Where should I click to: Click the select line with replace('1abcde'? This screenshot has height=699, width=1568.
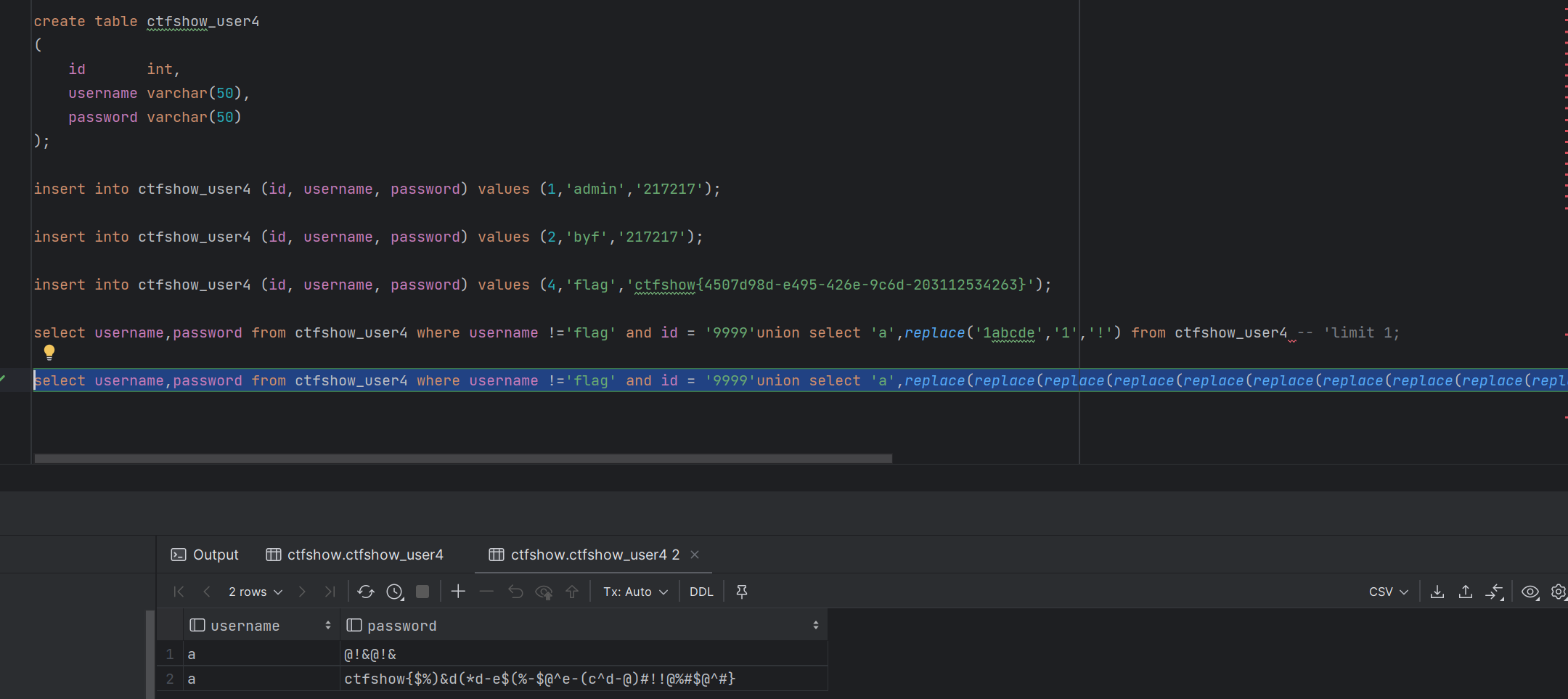716,332
